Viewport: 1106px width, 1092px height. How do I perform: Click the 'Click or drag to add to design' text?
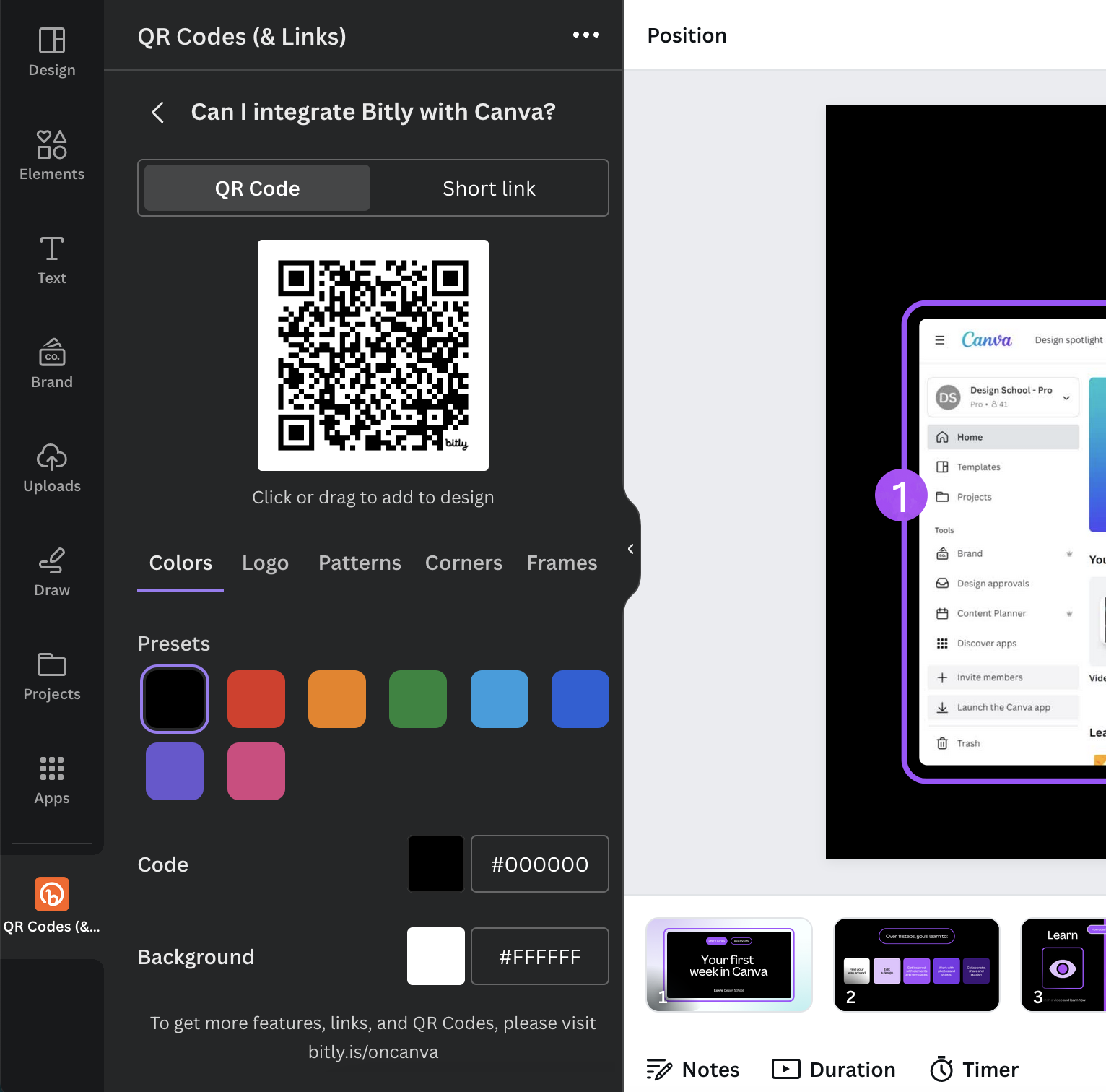373,498
